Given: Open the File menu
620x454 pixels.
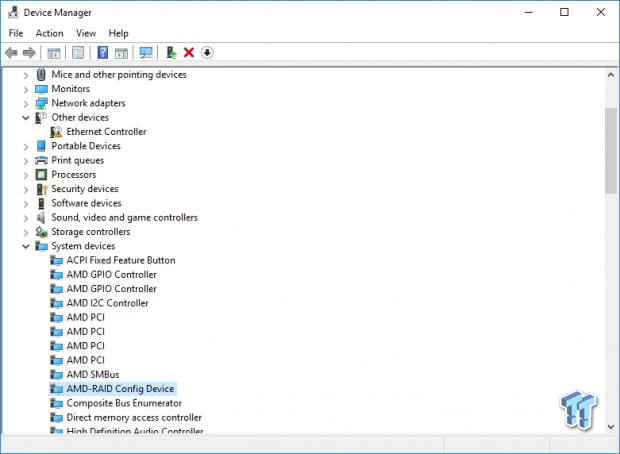Looking at the screenshot, I should pos(16,33).
